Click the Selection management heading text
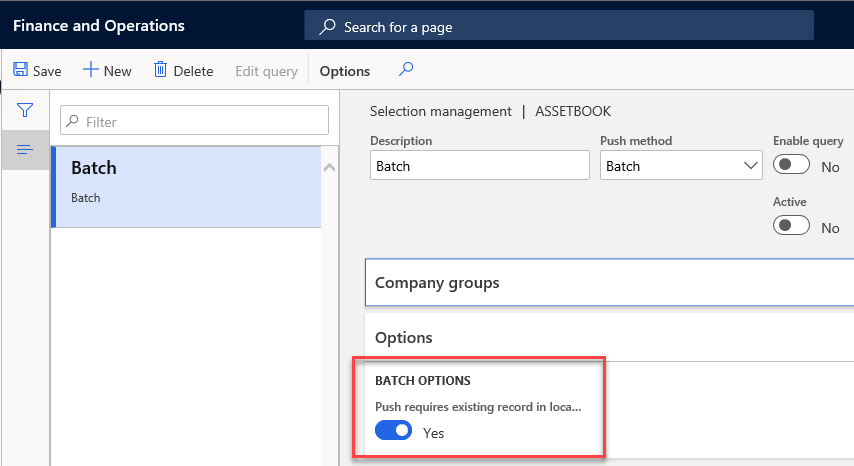This screenshot has height=466, width=854. tap(441, 112)
